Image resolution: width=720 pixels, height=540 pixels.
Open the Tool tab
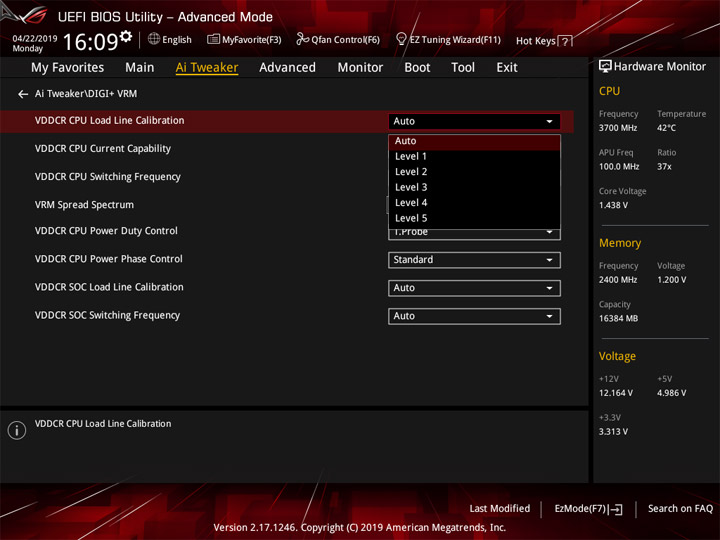pos(463,68)
